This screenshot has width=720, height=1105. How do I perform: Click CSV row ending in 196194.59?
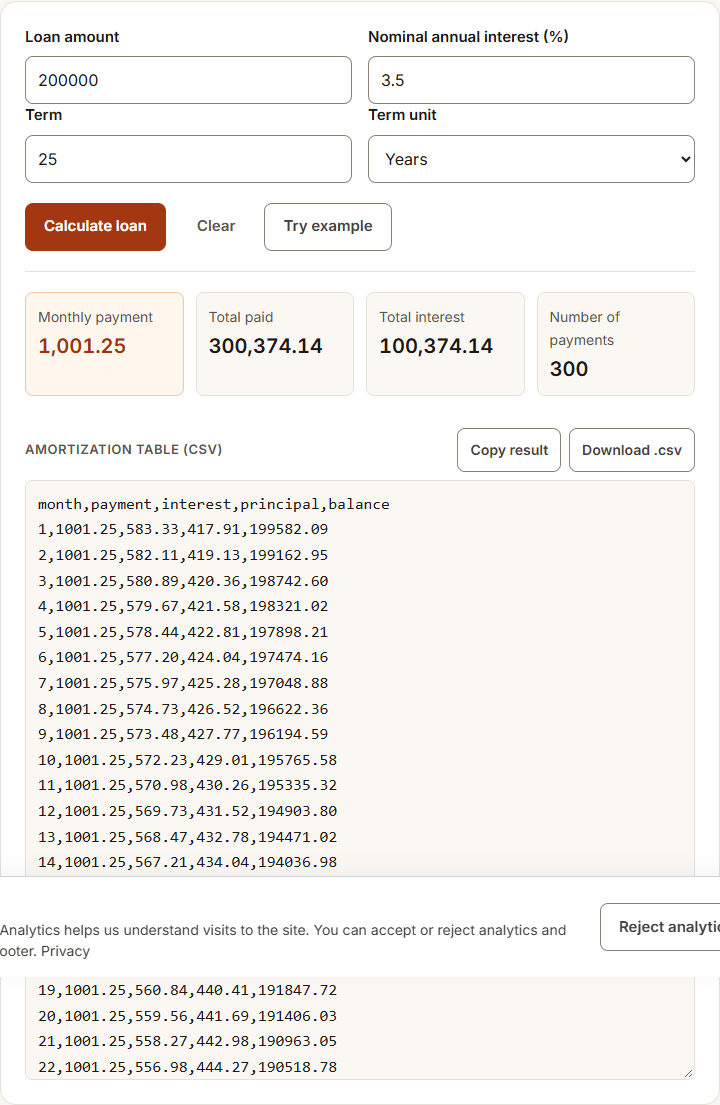(183, 734)
